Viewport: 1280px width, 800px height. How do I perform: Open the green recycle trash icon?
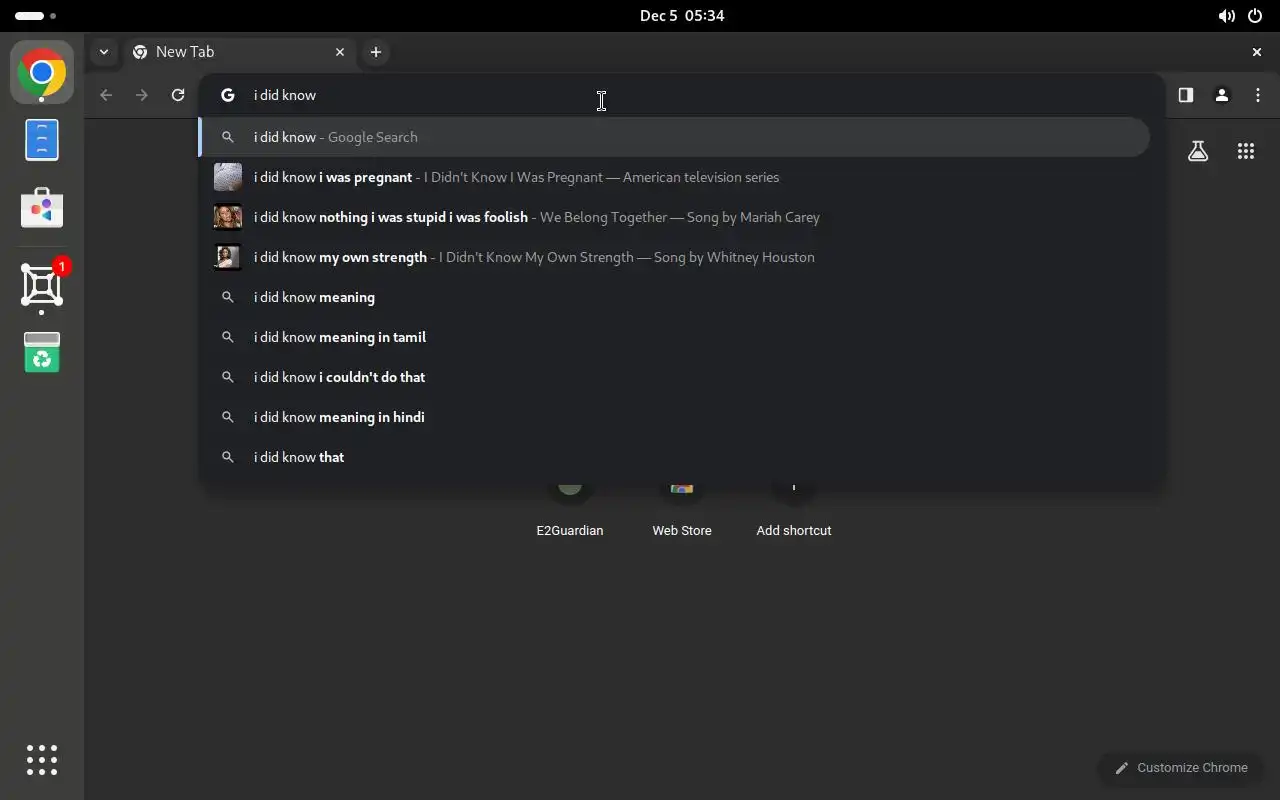pyautogui.click(x=42, y=352)
